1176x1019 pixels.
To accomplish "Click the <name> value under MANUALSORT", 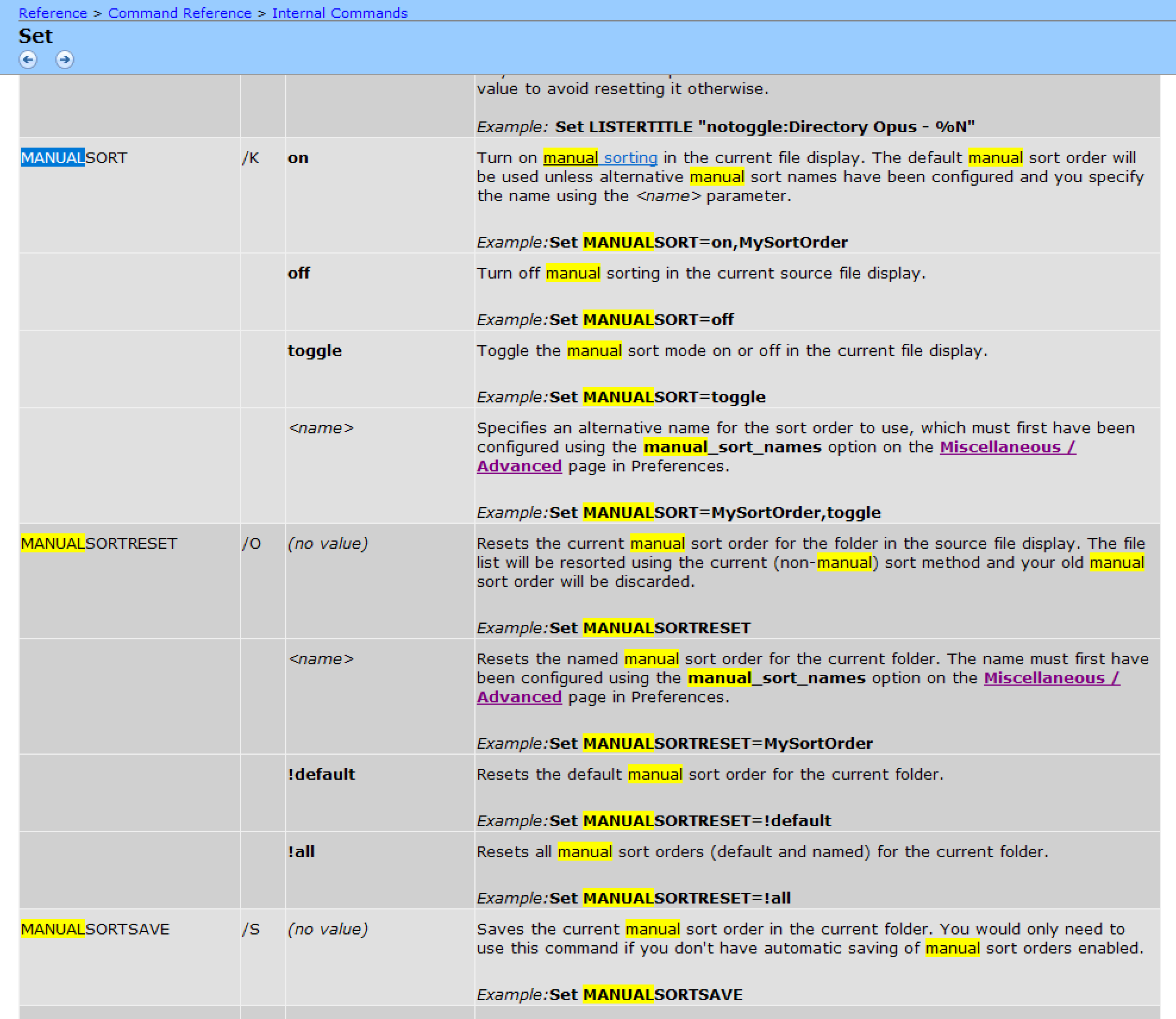I will pyautogui.click(x=321, y=428).
